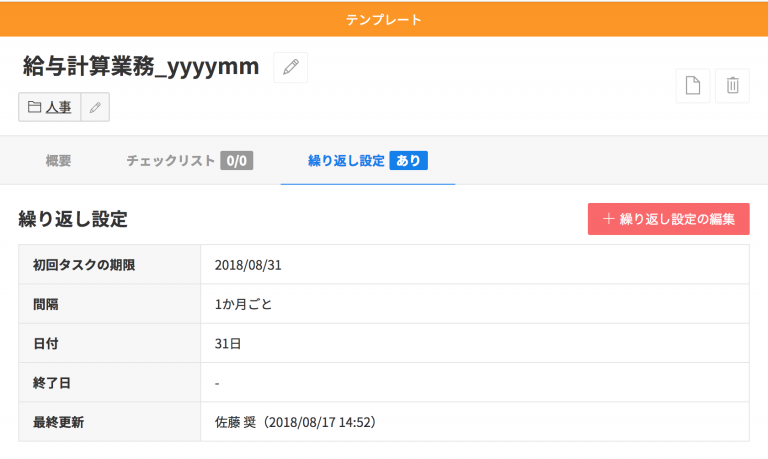The width and height of the screenshot is (768, 459).
Task: Click the pencil icon beside 人事 folder
Action: pos(95,107)
